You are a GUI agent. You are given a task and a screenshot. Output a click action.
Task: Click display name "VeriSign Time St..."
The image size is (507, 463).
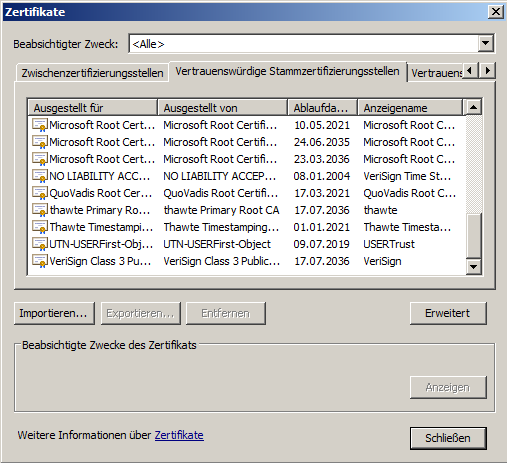(x=407, y=176)
